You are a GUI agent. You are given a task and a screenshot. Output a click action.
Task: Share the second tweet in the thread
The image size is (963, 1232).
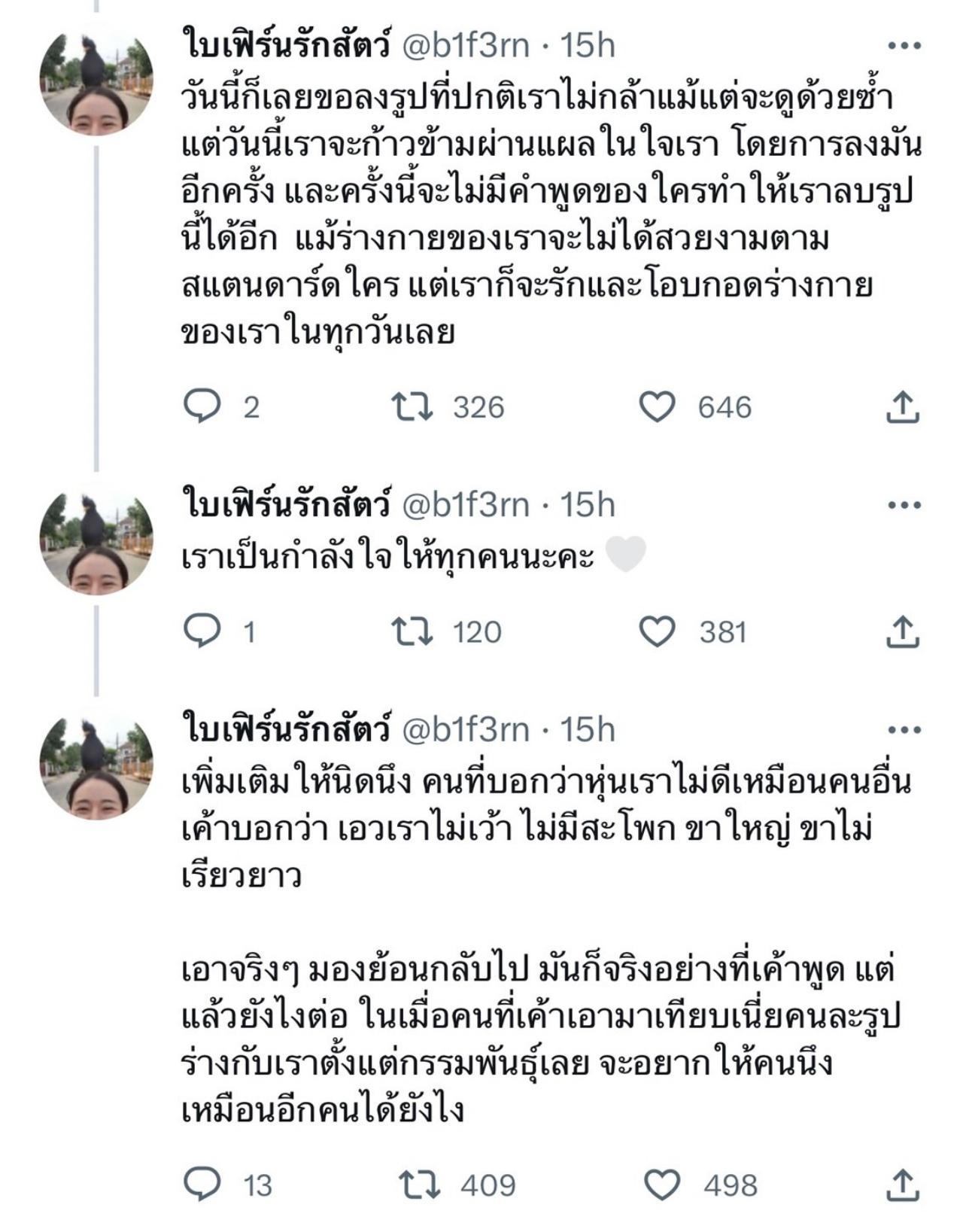pos(902,631)
